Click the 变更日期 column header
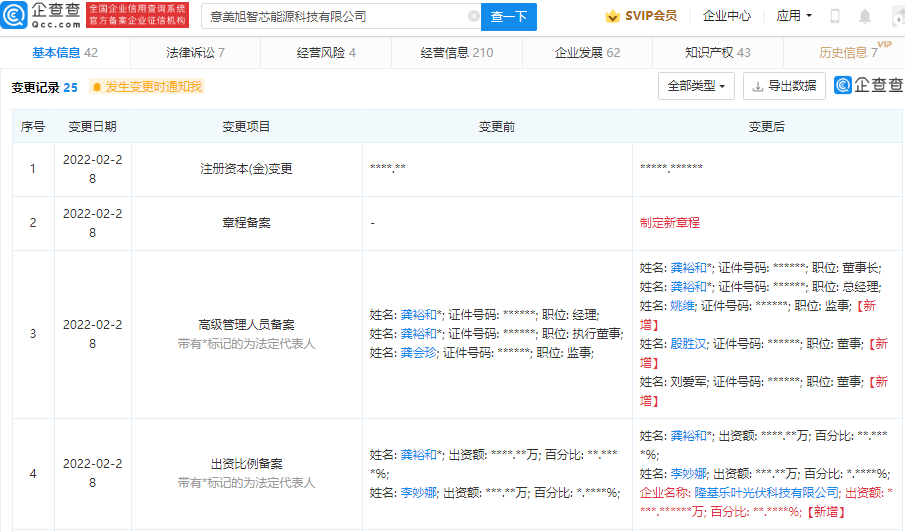The width and height of the screenshot is (905, 532). pyautogui.click(x=92, y=126)
